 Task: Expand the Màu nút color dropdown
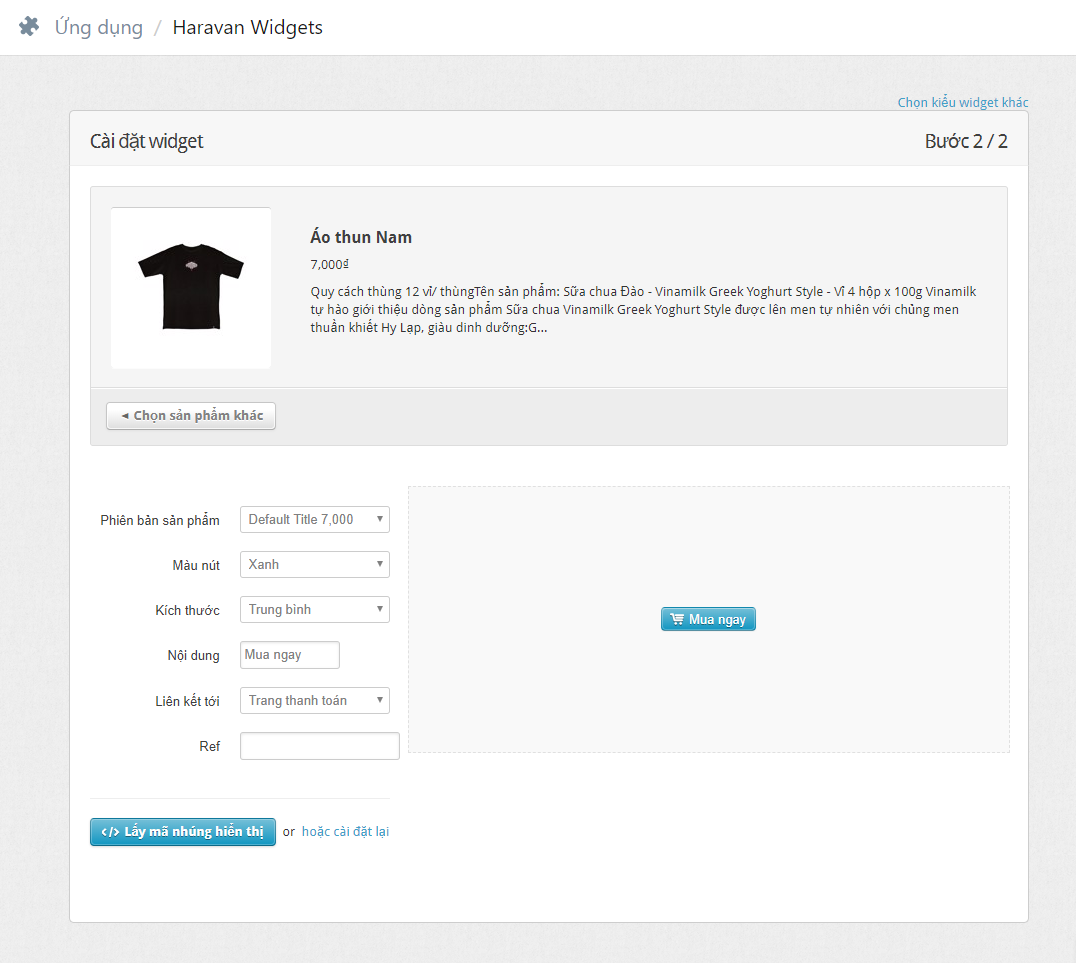click(x=314, y=564)
